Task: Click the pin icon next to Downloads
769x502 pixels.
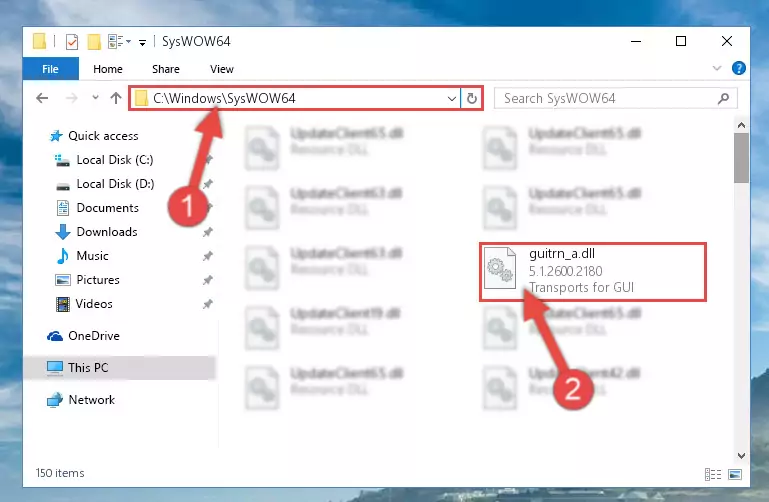Action: coord(208,232)
